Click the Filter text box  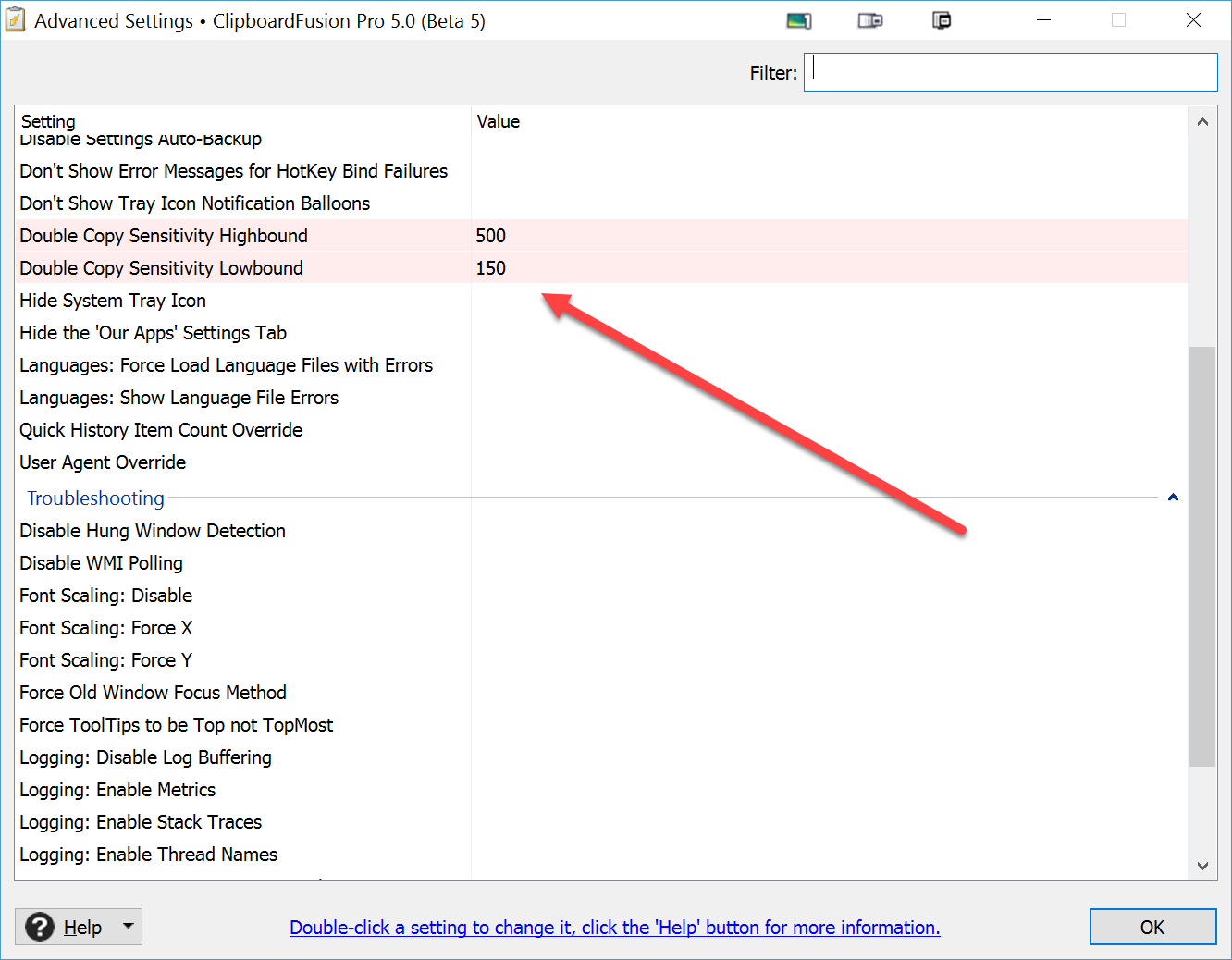[1010, 72]
